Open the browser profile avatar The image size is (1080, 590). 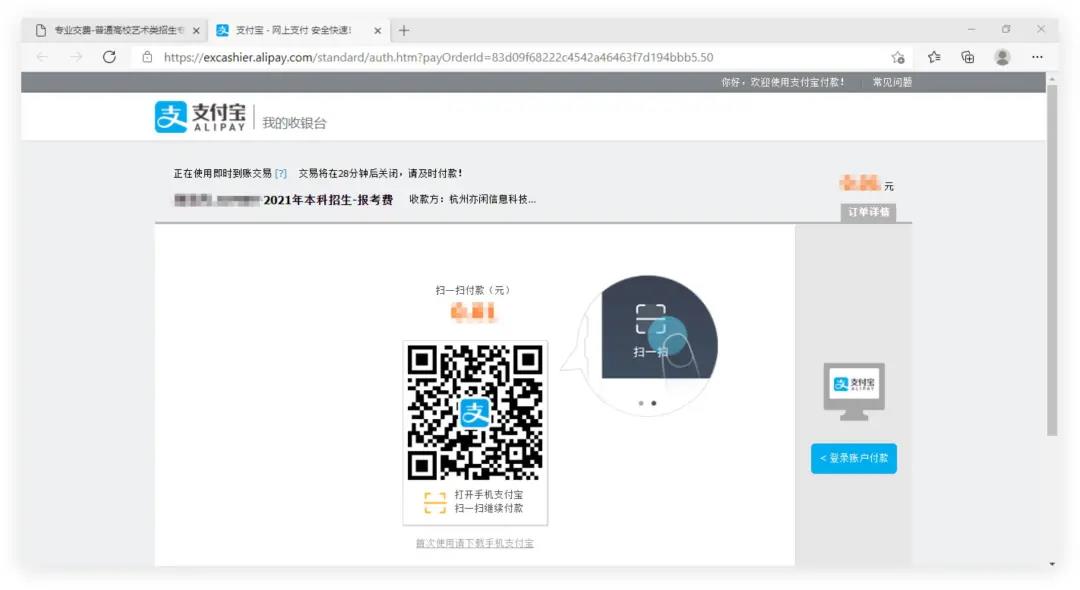coord(1002,57)
